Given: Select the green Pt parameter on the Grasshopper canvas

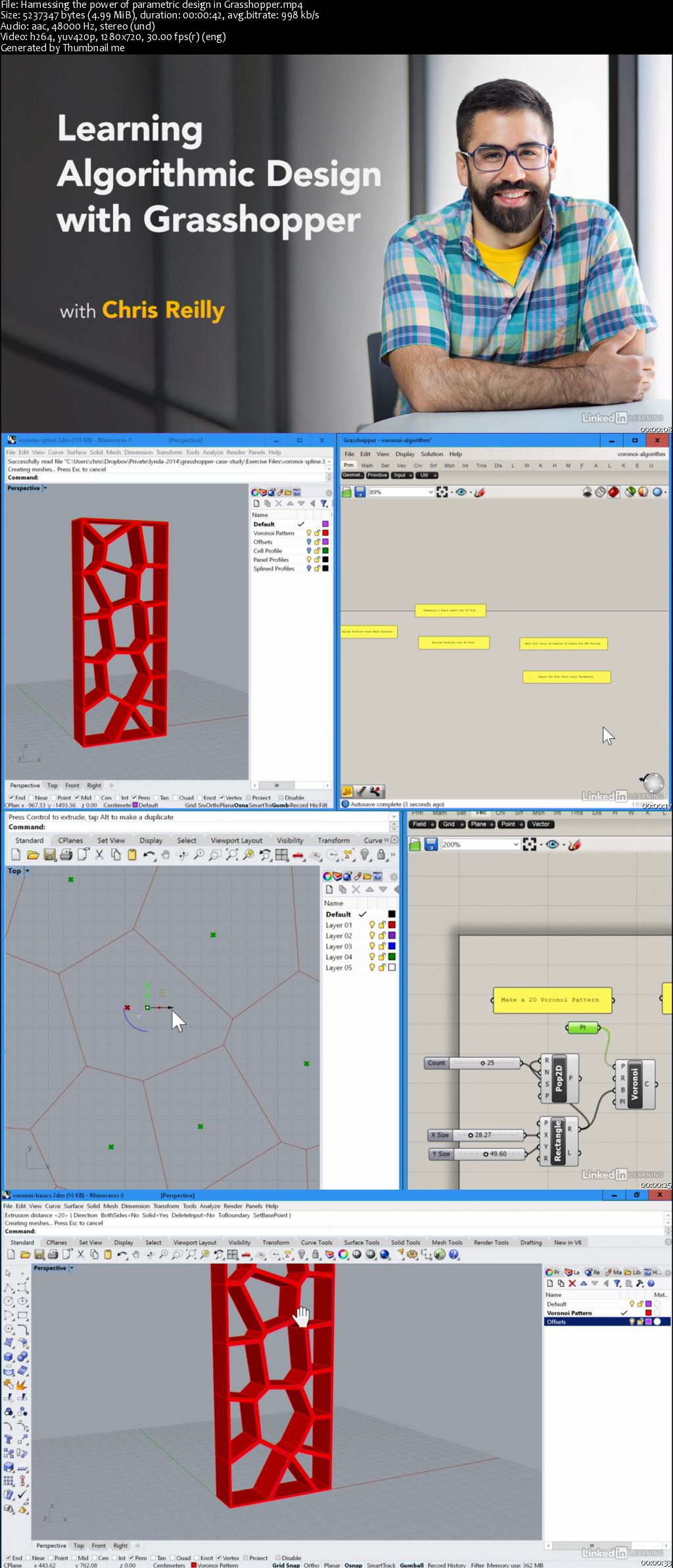Looking at the screenshot, I should pyautogui.click(x=582, y=1027).
